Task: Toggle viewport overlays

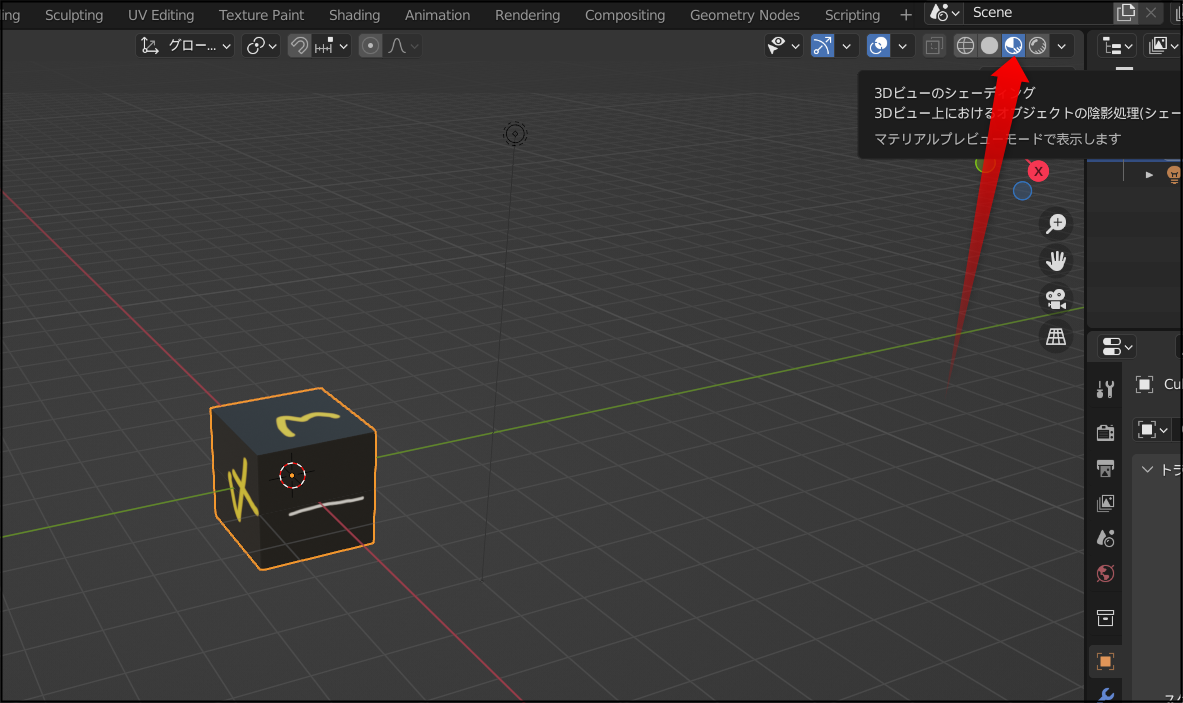Action: 878,46
